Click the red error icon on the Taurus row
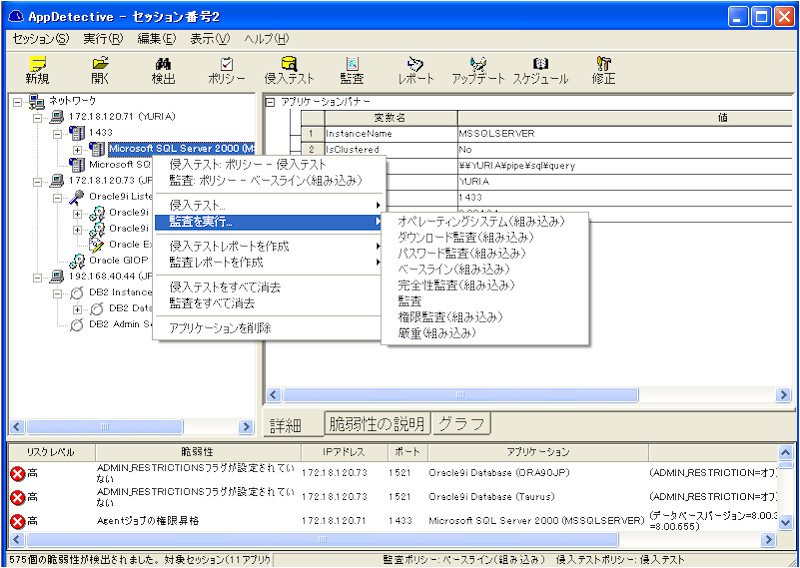Viewport: 800px width, 568px height. pos(18,498)
